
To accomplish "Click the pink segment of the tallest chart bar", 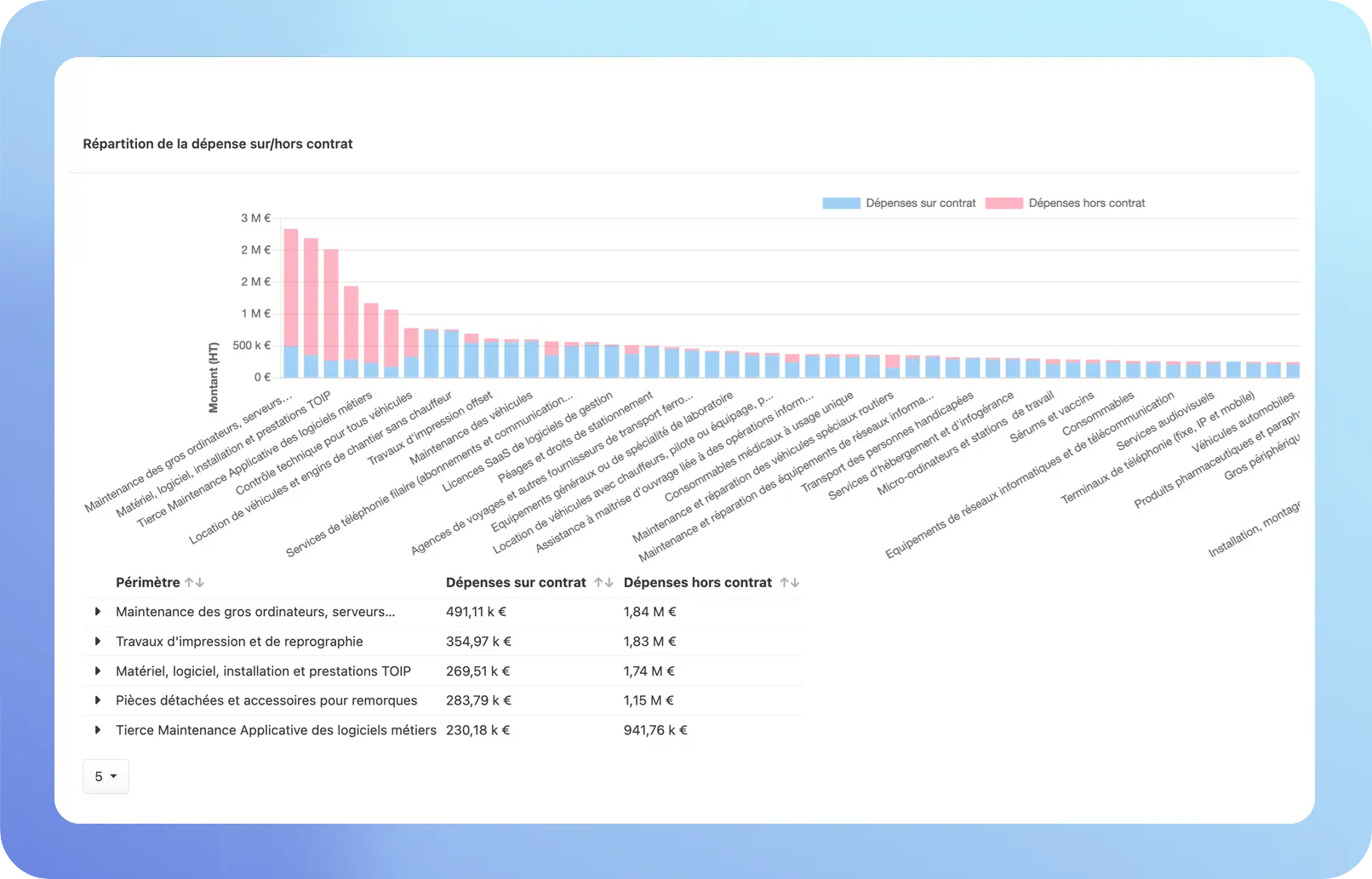I will (290, 285).
